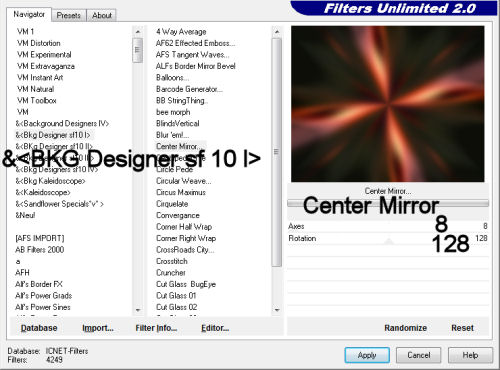Select VM Natural category
This screenshot has width=500, height=370.
[35, 89]
